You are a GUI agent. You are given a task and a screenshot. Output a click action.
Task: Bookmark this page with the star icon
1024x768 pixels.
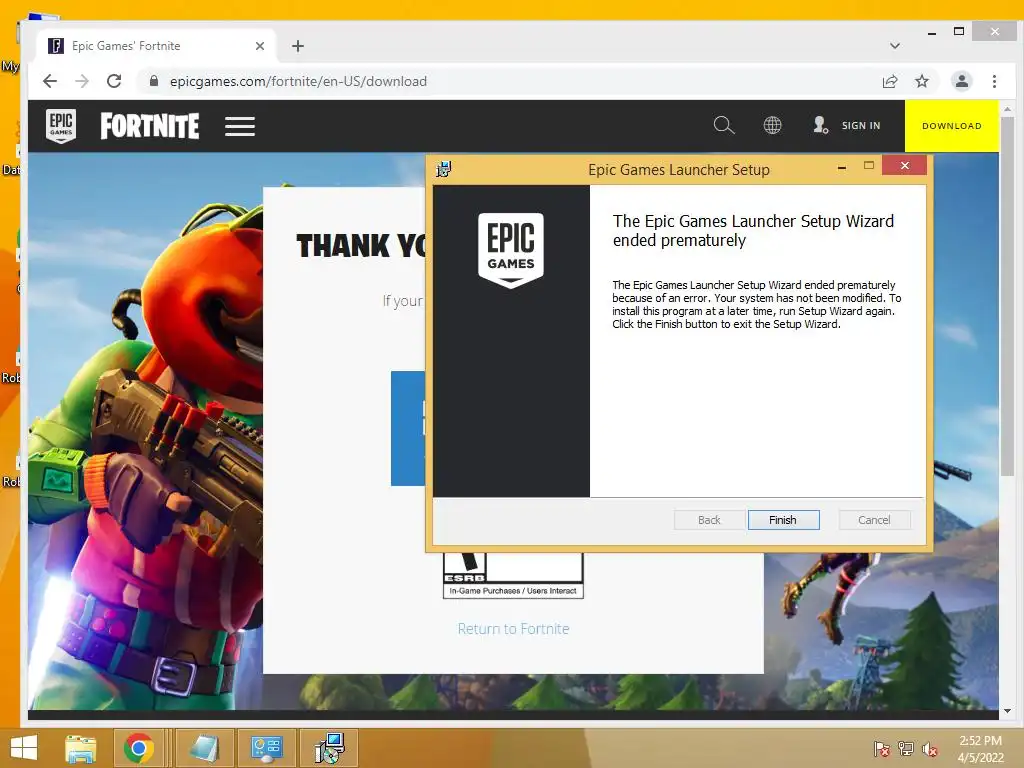tap(921, 81)
